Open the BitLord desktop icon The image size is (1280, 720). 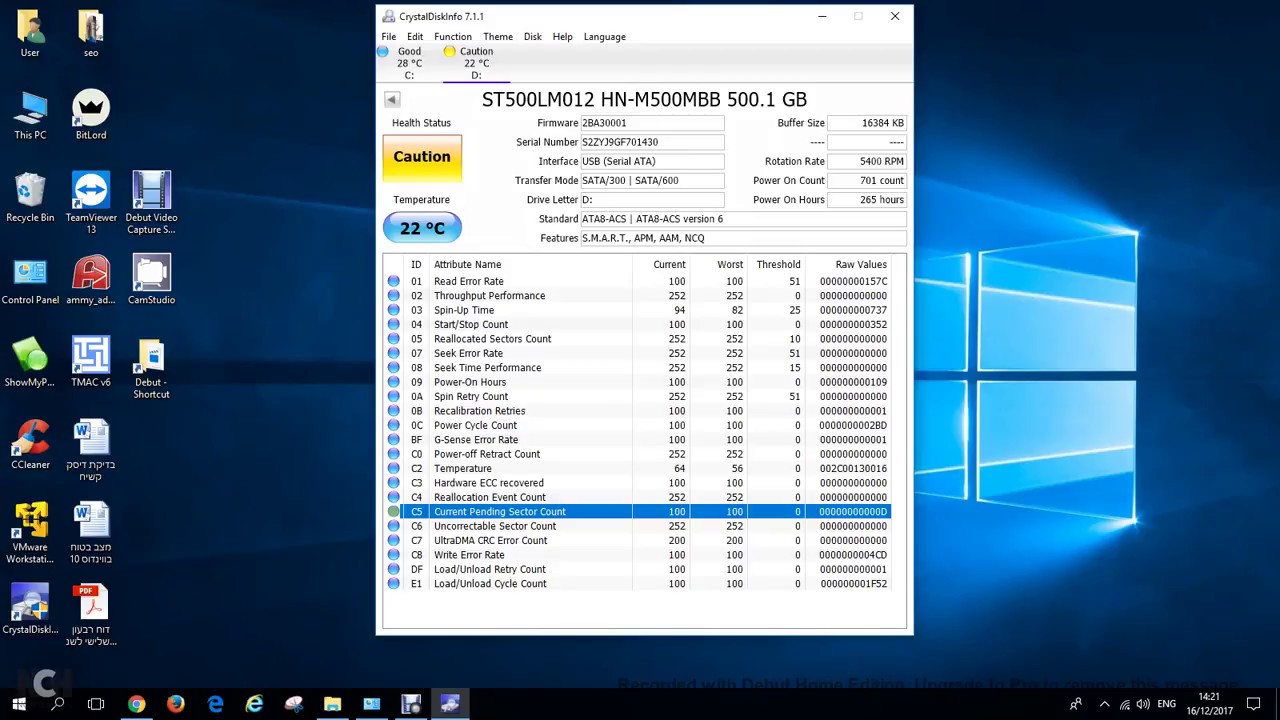[91, 115]
